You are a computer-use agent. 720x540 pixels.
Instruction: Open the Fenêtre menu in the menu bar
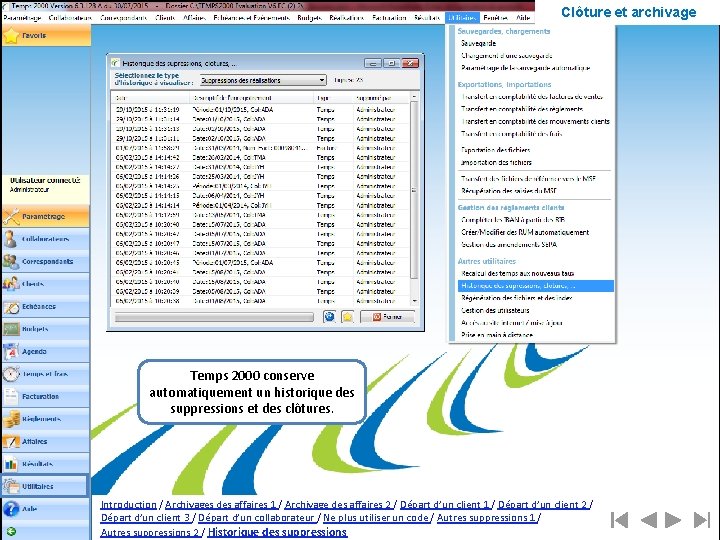pos(495,17)
